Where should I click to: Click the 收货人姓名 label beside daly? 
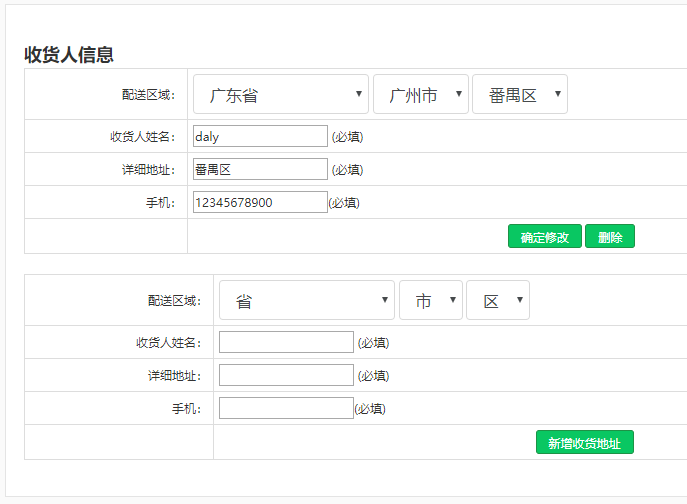pos(142,136)
